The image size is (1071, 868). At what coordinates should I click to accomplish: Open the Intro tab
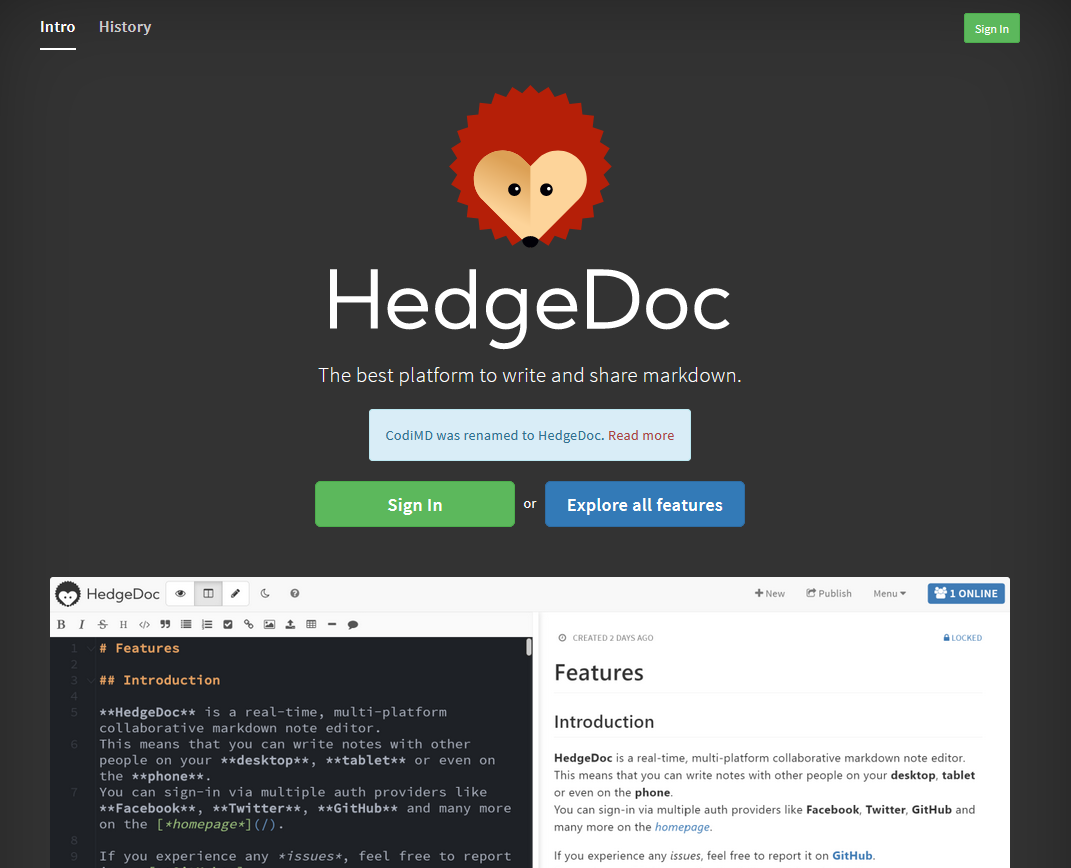[x=57, y=27]
